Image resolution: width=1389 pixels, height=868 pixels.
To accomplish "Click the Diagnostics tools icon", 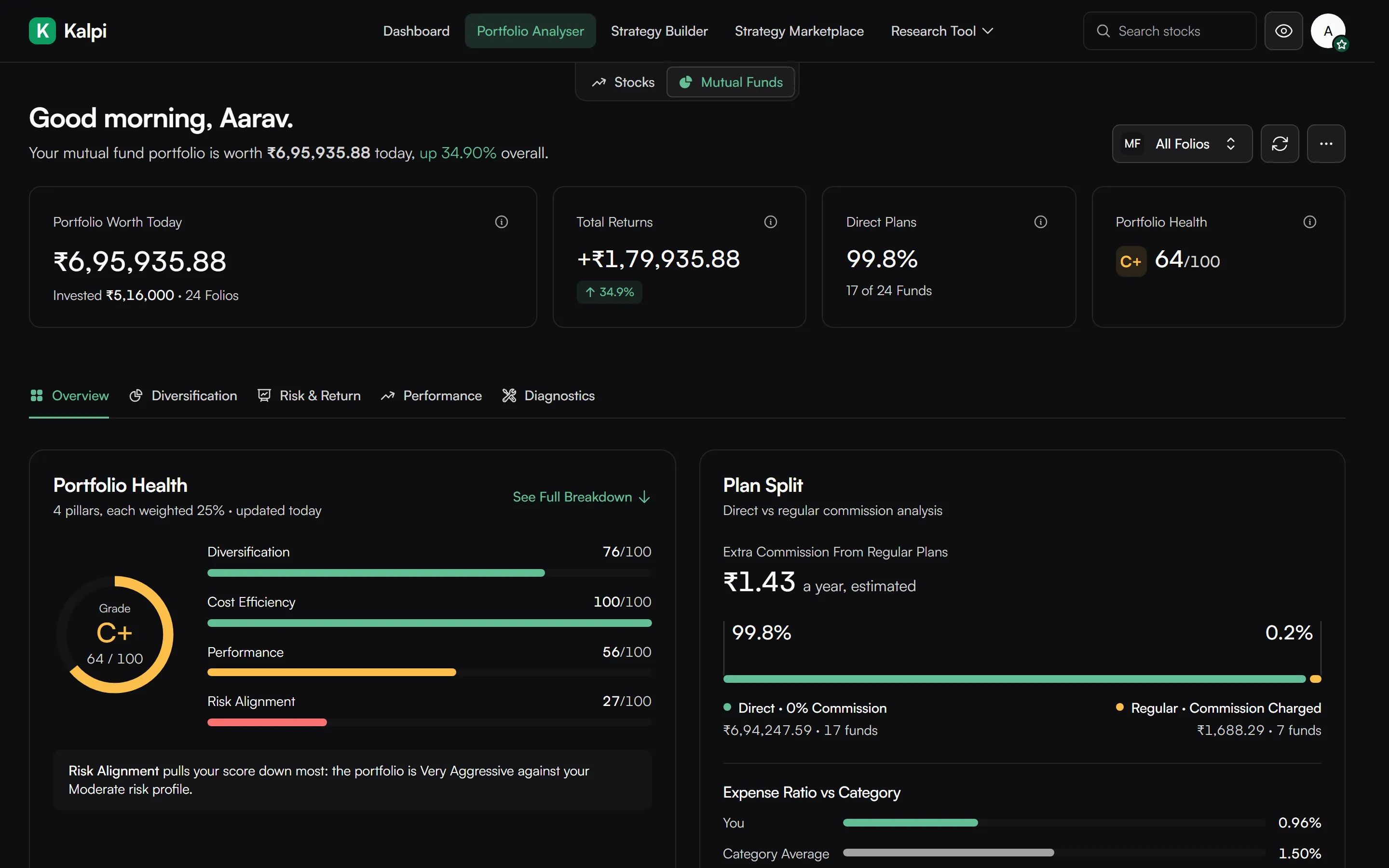I will 509,395.
